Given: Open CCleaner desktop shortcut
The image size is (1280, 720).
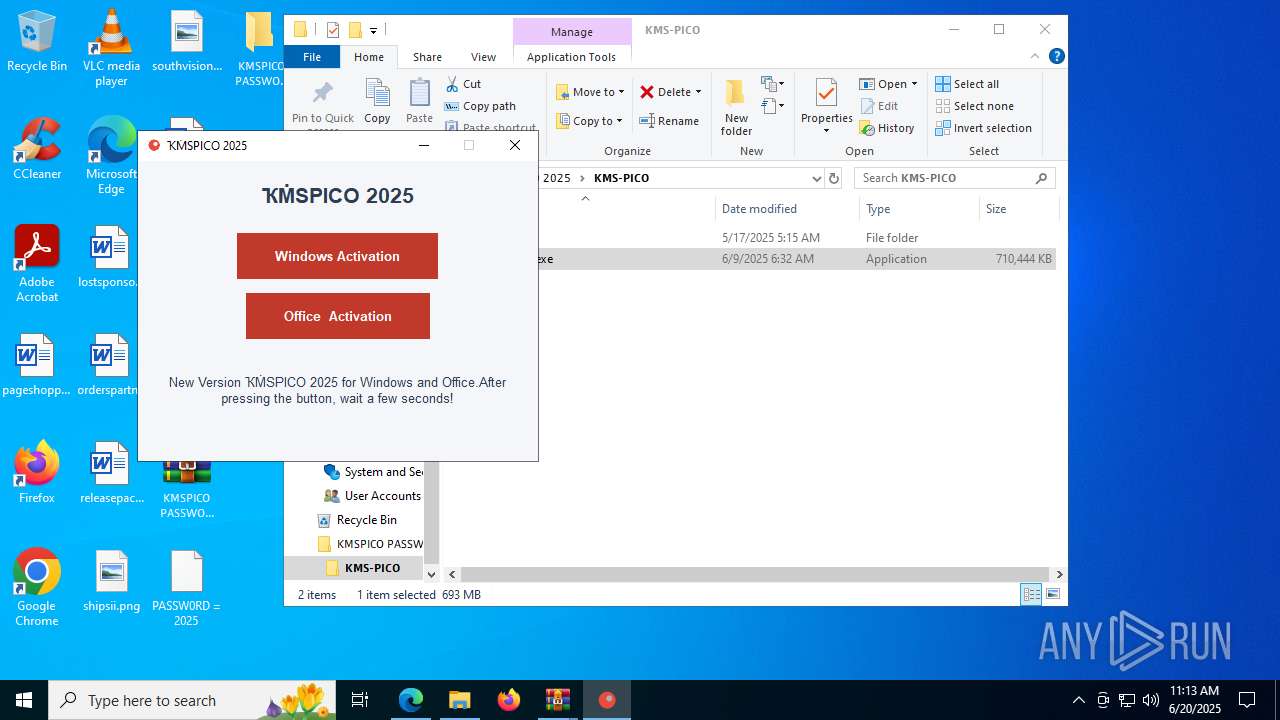Looking at the screenshot, I should pos(37,148).
